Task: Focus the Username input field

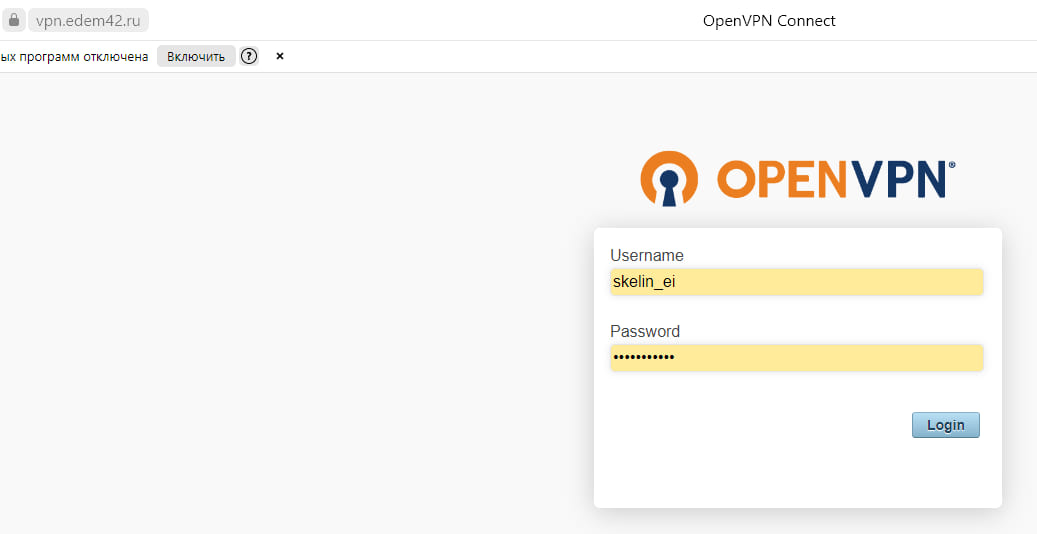Action: pyautogui.click(x=796, y=282)
